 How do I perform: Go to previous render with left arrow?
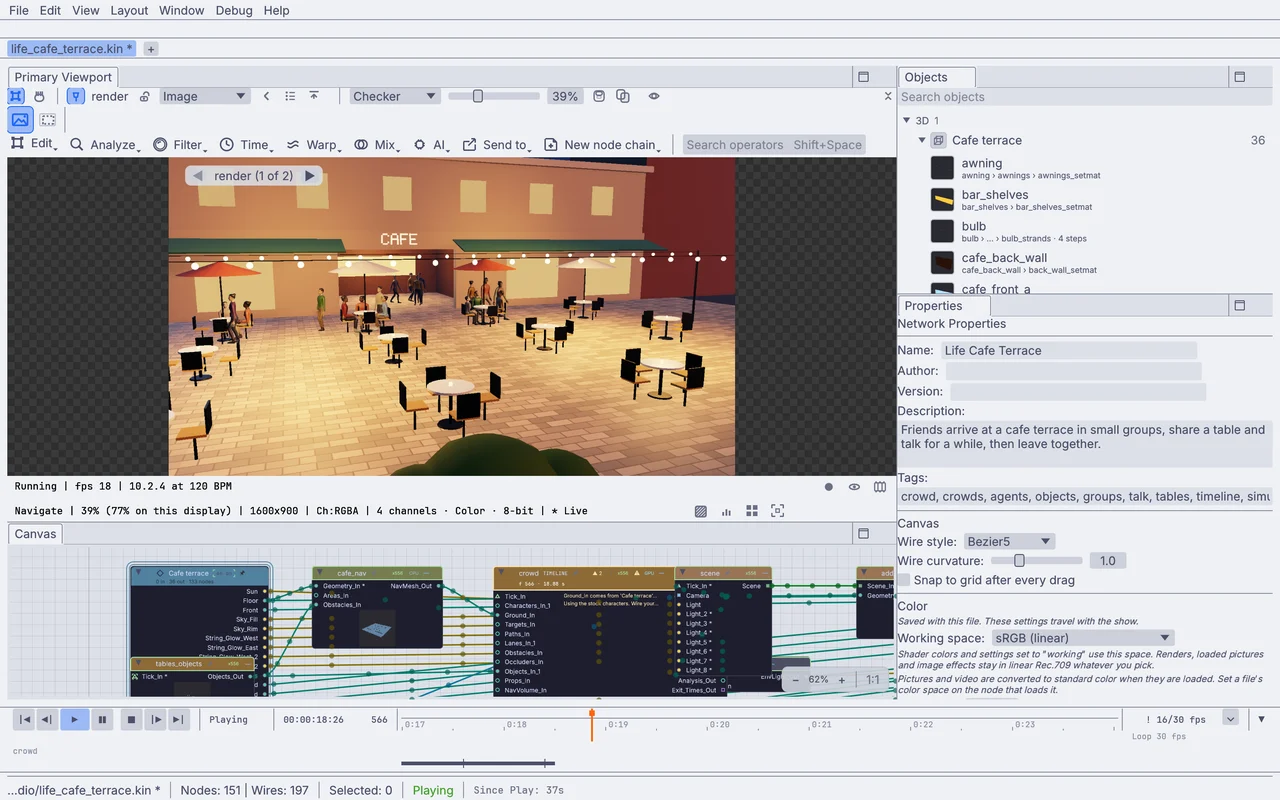click(x=198, y=176)
